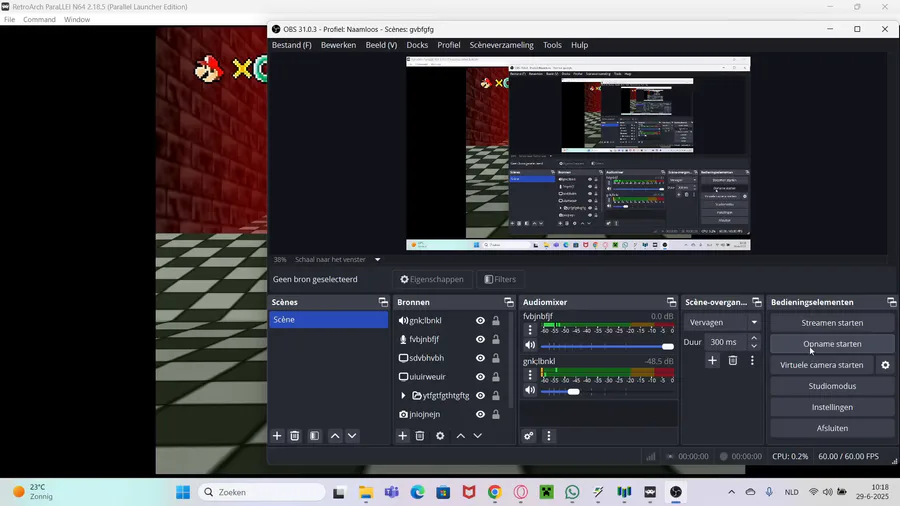
Task: Delete scene transition with trash icon
Action: pyautogui.click(x=733, y=360)
